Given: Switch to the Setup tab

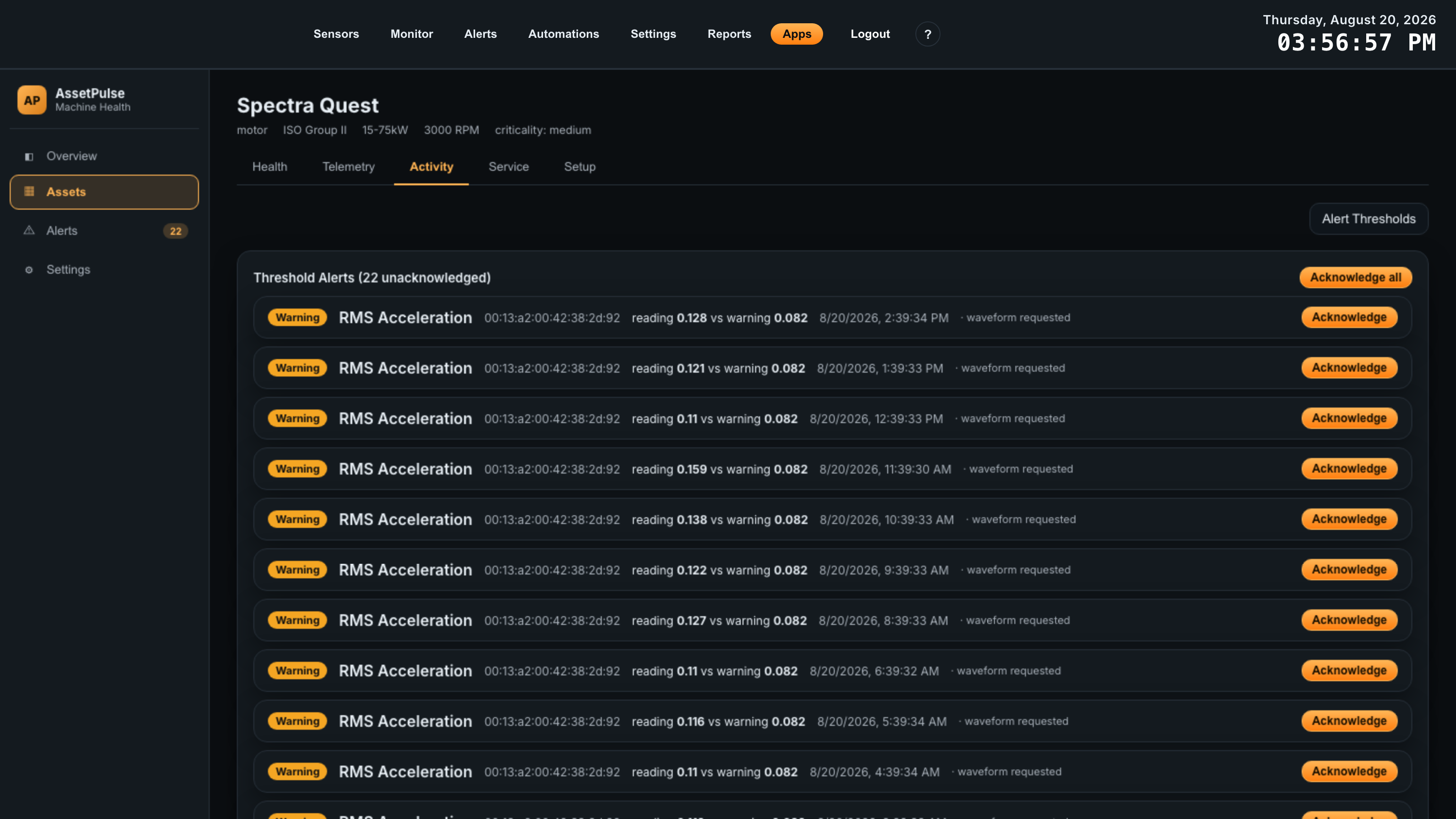Looking at the screenshot, I should [x=580, y=167].
